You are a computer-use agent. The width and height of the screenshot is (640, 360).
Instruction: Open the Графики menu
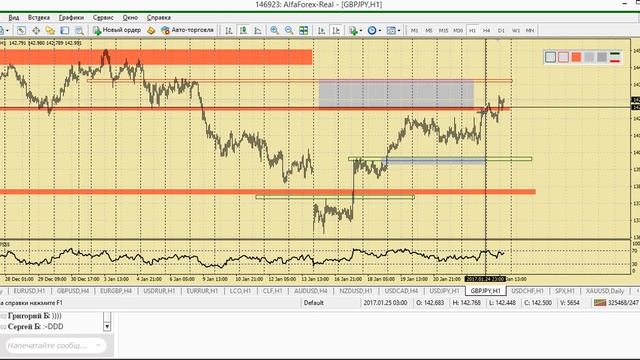[x=71, y=18]
